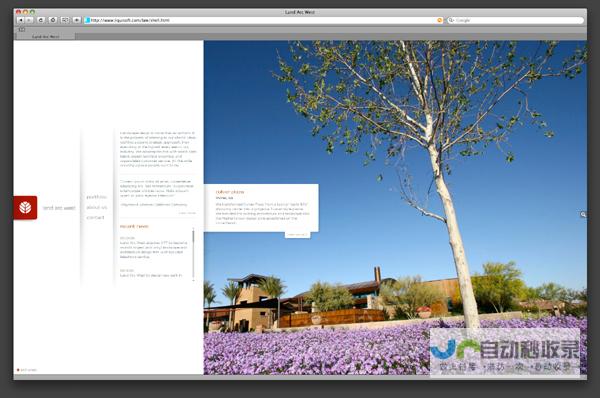Click the magnifier zoom icon on the photo's right edge
This screenshot has height=398, width=600.
(583, 214)
